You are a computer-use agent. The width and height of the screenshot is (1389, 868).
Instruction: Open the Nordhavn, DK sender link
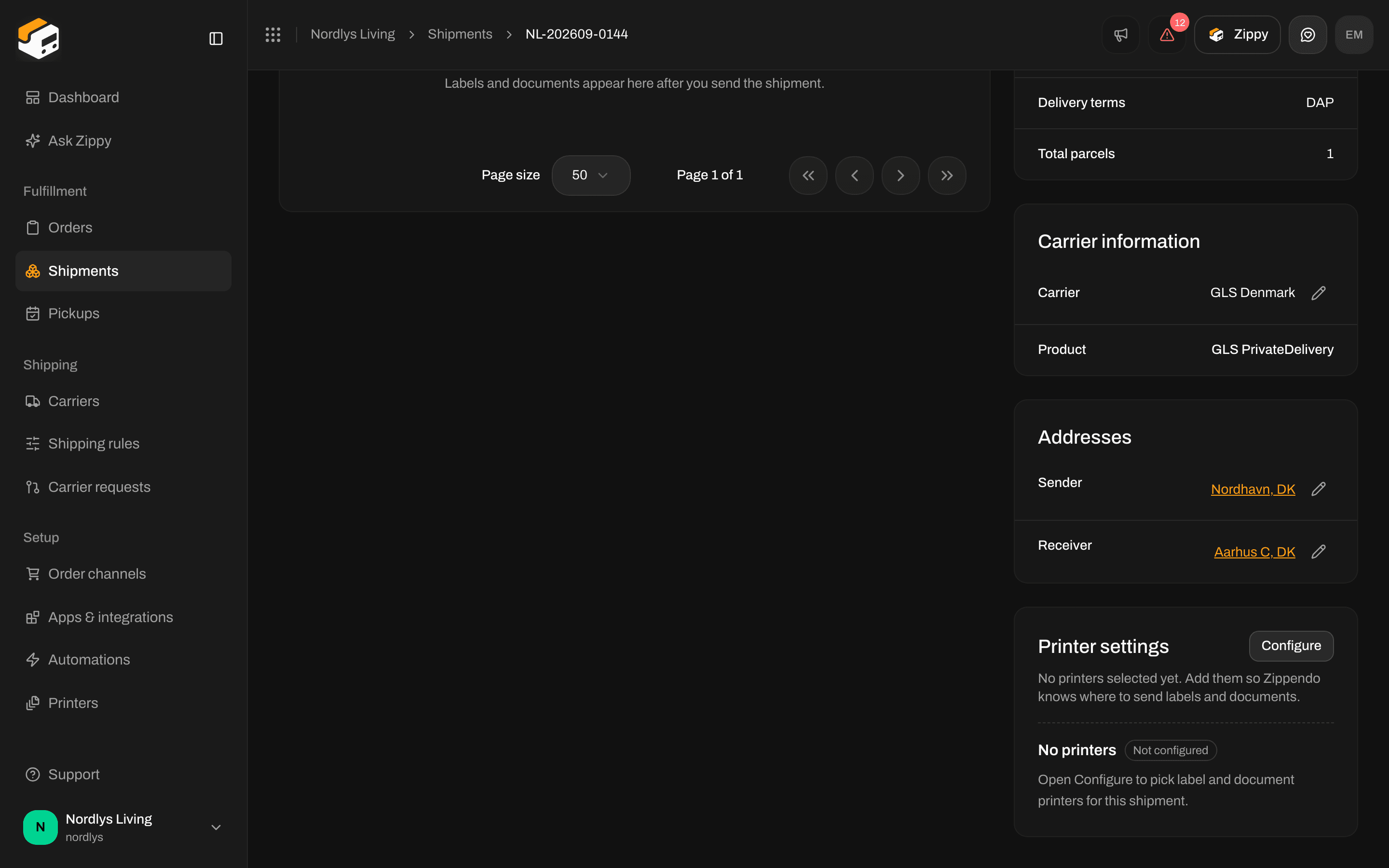(x=1253, y=489)
